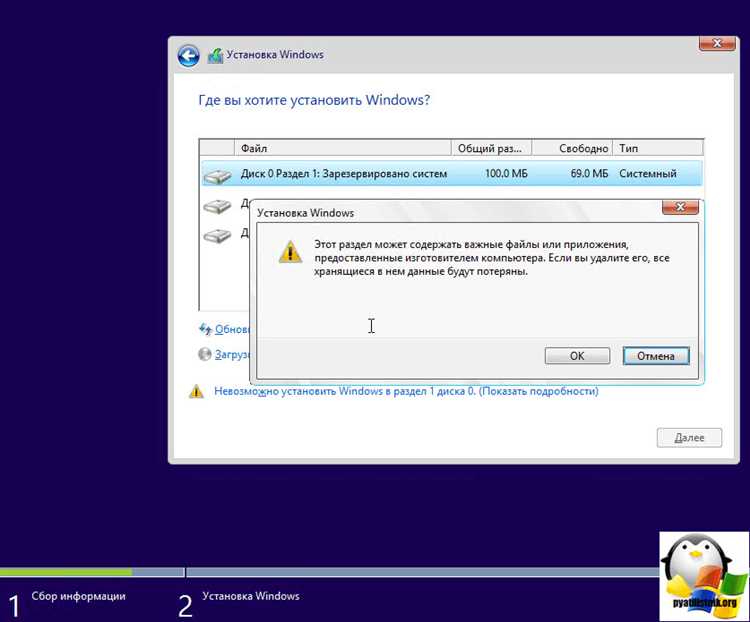This screenshot has width=750, height=622.
Task: Go back with the blue arrow button
Action: [188, 56]
